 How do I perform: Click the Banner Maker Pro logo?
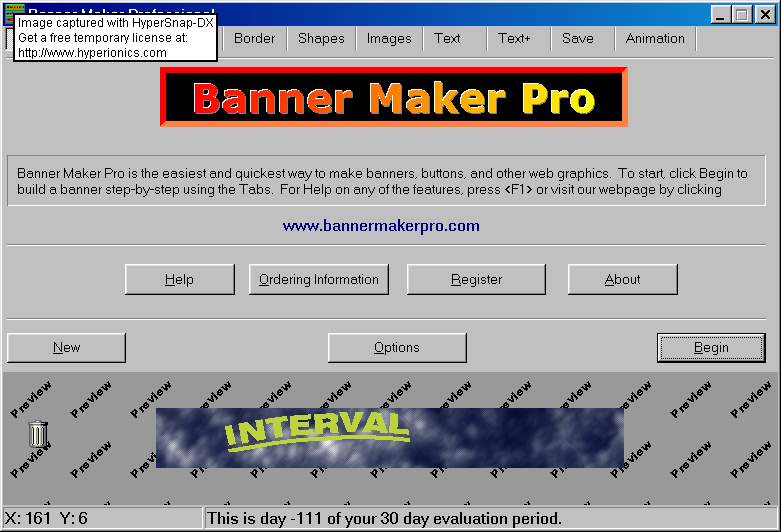pyautogui.click(x=393, y=97)
